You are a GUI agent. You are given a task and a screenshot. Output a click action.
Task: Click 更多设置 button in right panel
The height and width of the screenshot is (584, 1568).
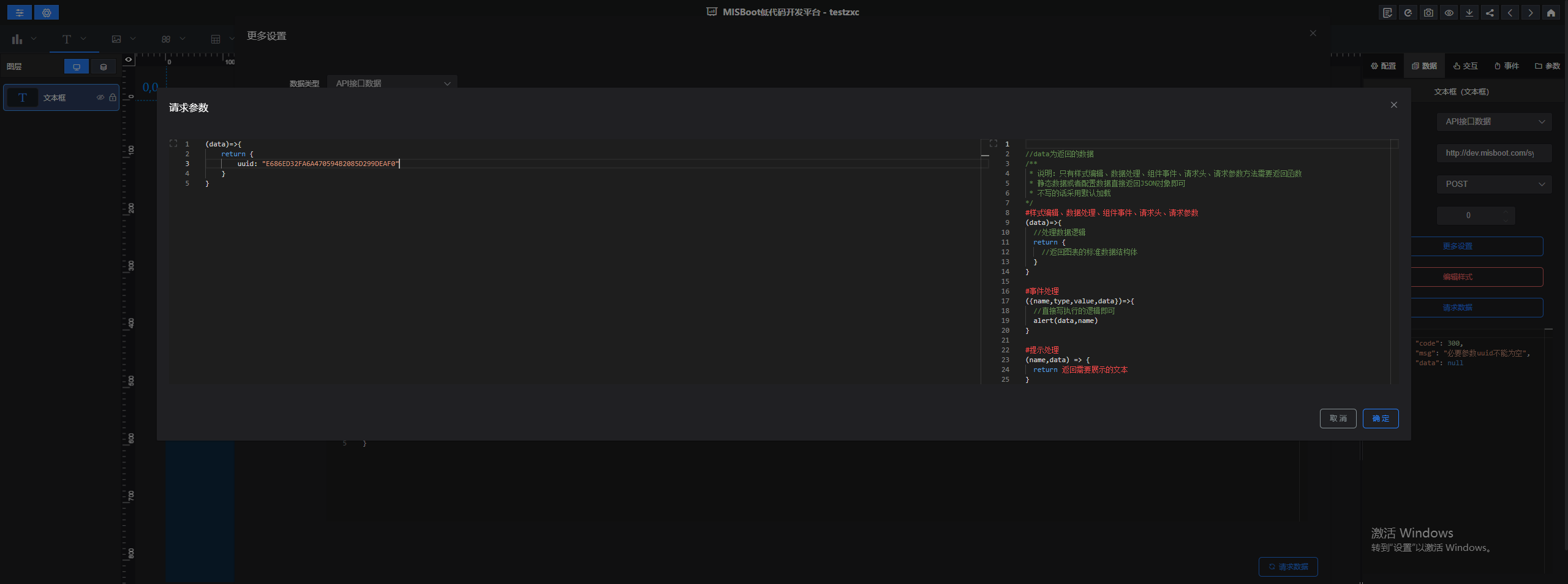tap(1476, 246)
